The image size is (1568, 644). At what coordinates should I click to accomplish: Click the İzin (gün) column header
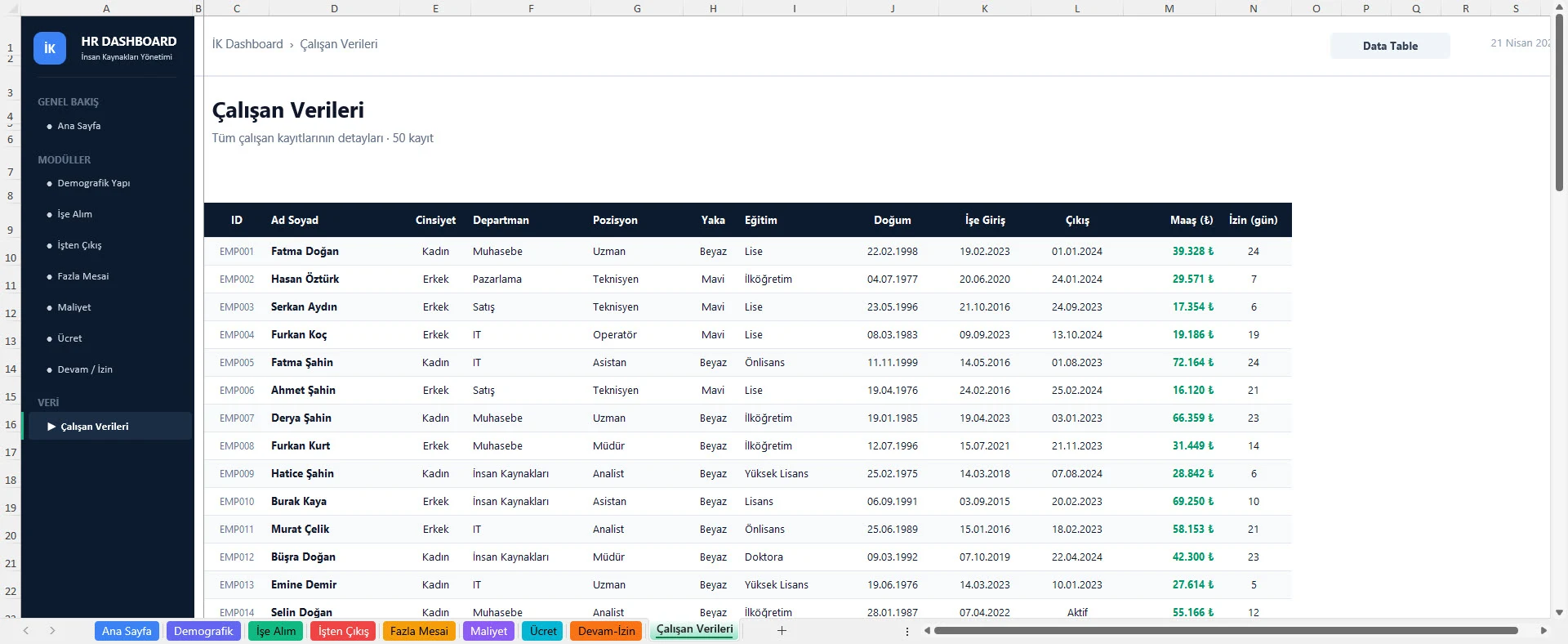1253,220
